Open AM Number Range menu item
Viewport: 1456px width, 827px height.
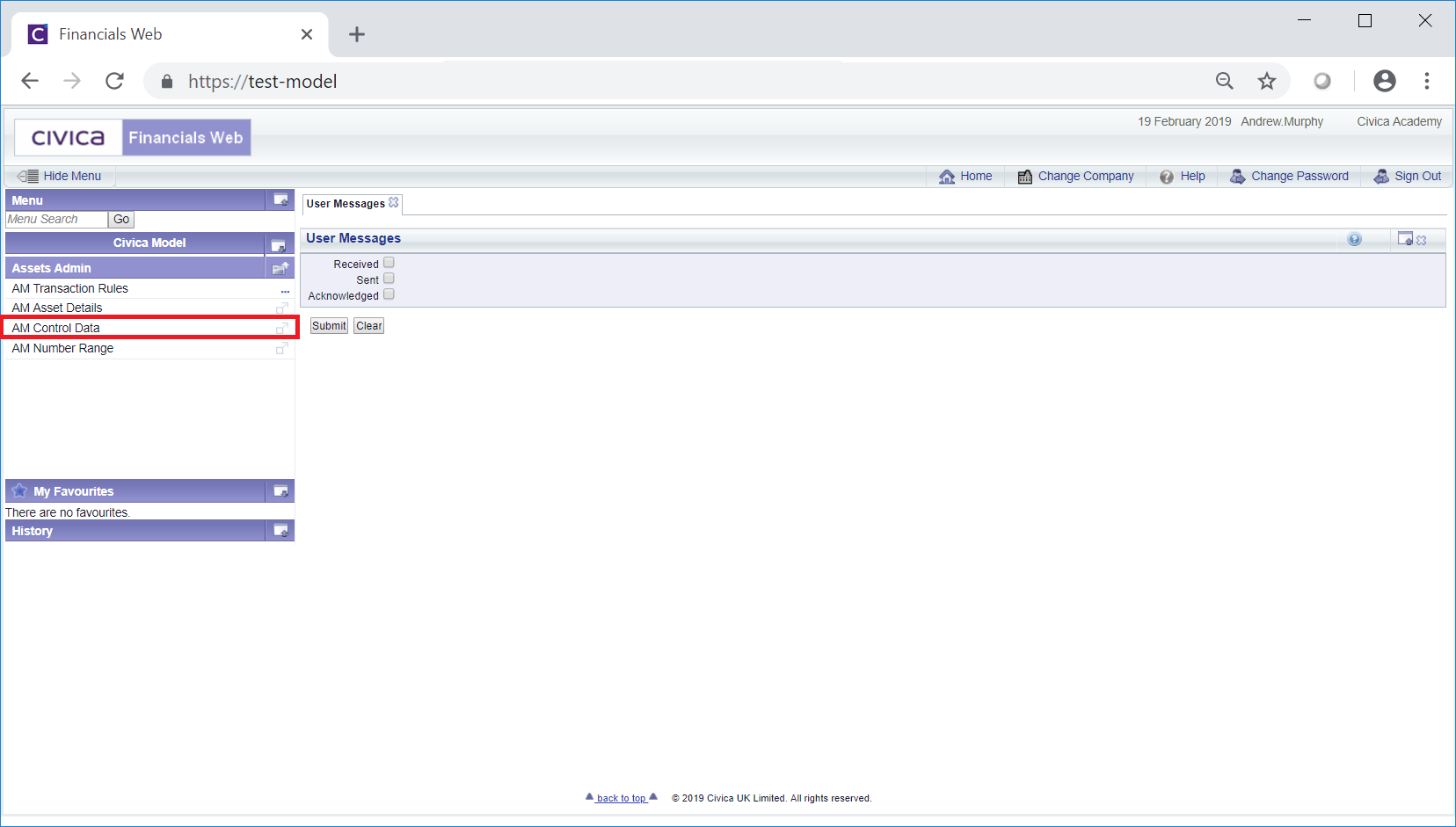point(62,348)
